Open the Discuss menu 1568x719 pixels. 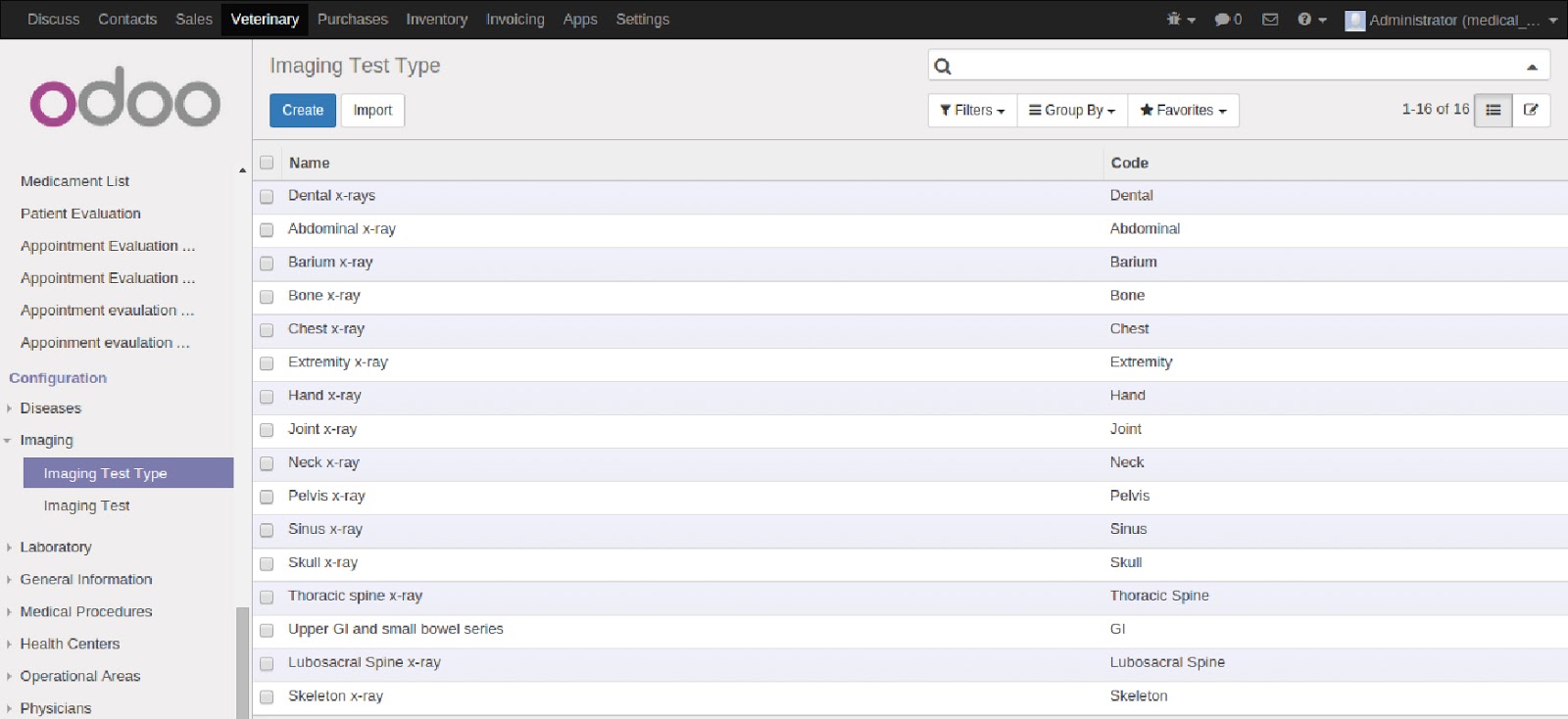(53, 20)
